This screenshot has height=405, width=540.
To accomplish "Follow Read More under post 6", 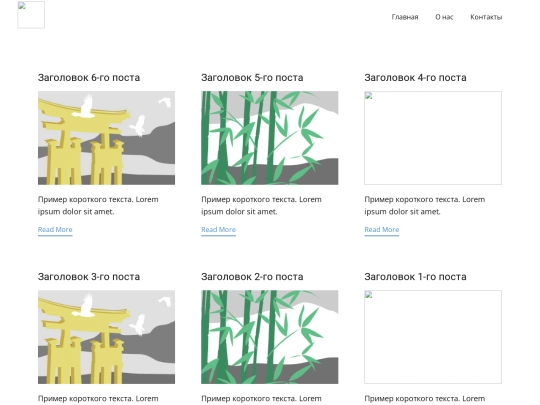I will 55,230.
